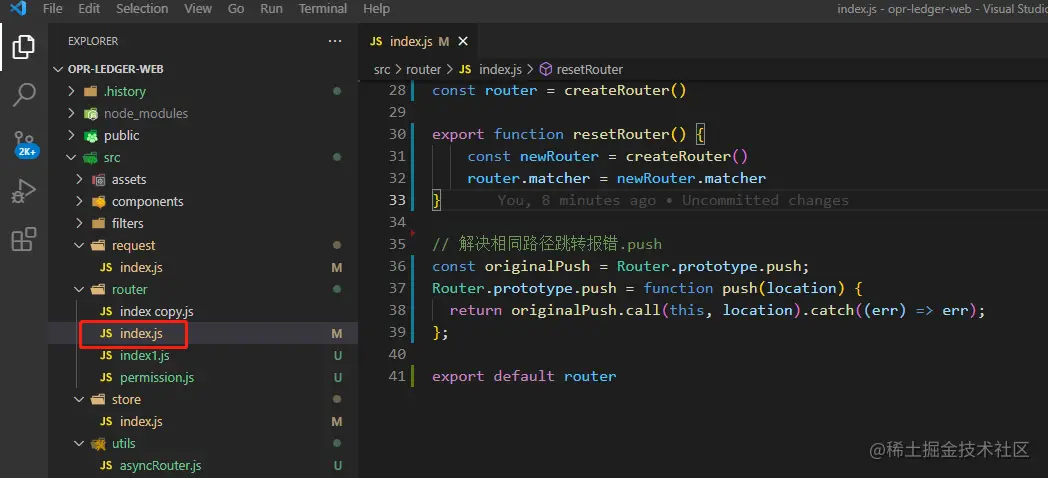This screenshot has height=478, width=1048.
Task: Collapse the src folder
Action: click(72, 158)
